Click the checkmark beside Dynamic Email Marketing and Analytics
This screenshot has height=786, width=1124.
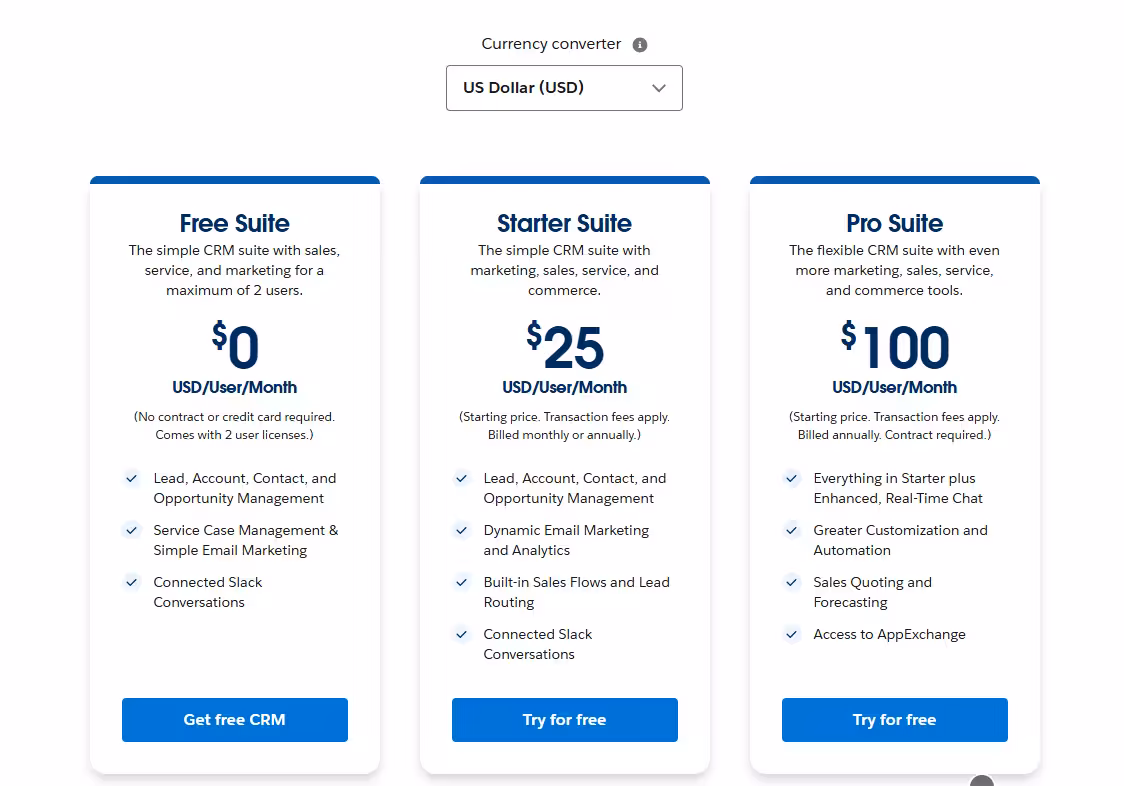tap(461, 530)
